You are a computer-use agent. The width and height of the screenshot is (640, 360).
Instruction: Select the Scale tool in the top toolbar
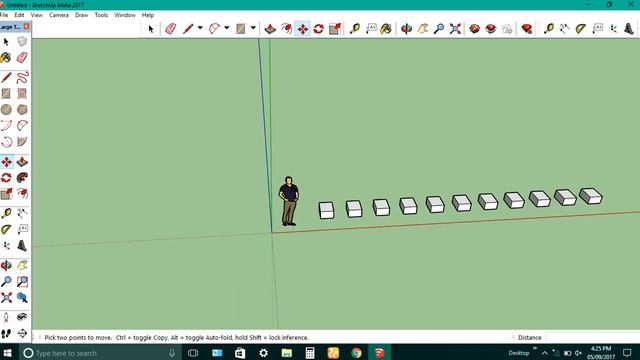click(x=335, y=29)
